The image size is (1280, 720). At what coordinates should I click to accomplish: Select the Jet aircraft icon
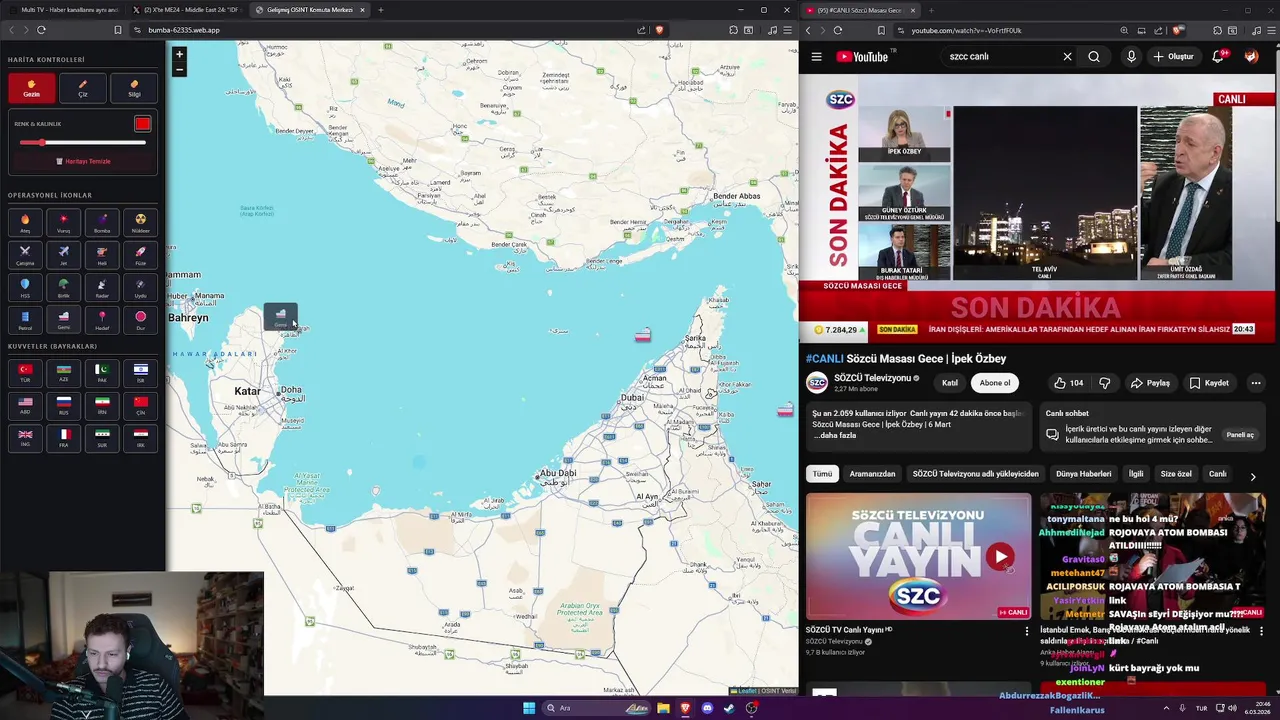point(64,256)
